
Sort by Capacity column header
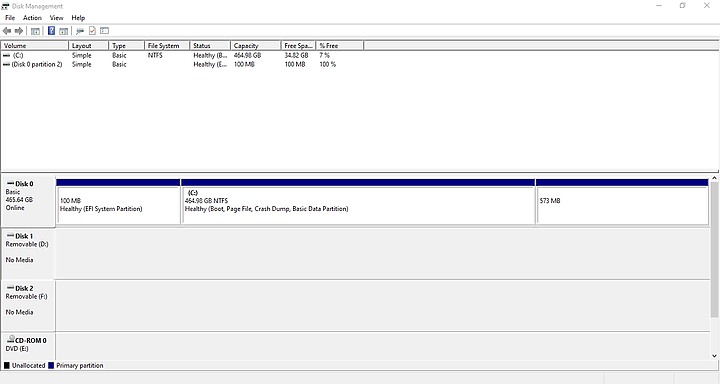255,45
